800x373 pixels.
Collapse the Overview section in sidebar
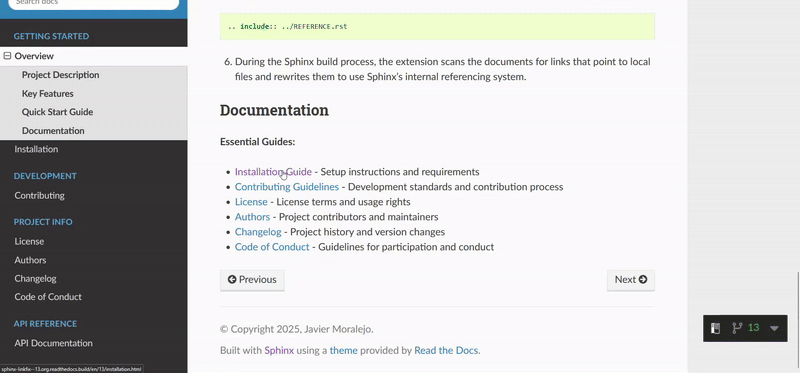click(x=7, y=56)
